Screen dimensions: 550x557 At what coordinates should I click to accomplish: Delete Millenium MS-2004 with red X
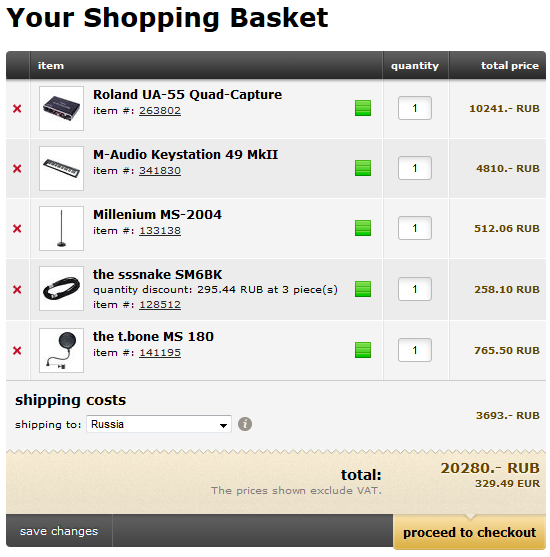pyautogui.click(x=17, y=228)
